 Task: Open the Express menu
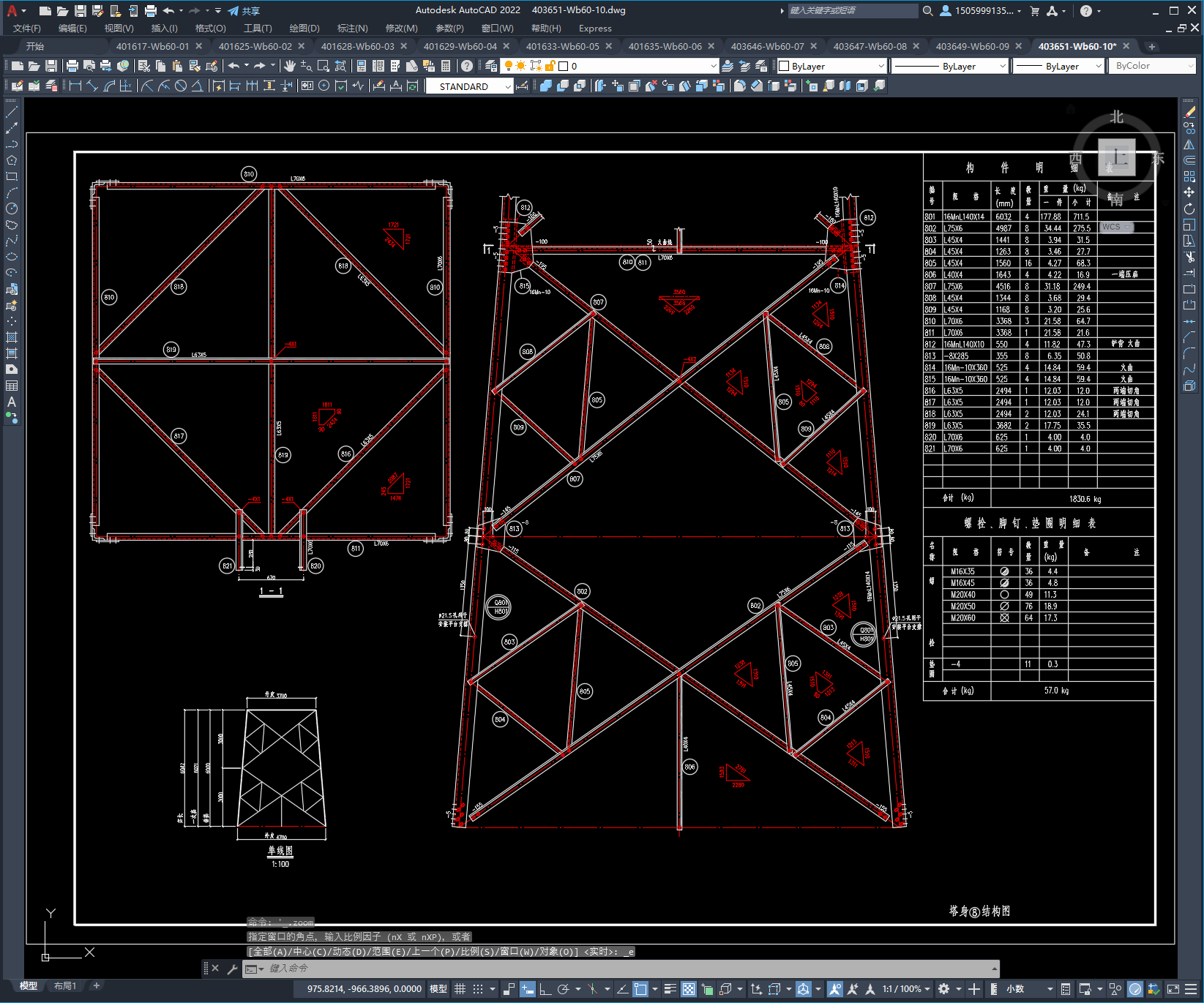pos(595,29)
